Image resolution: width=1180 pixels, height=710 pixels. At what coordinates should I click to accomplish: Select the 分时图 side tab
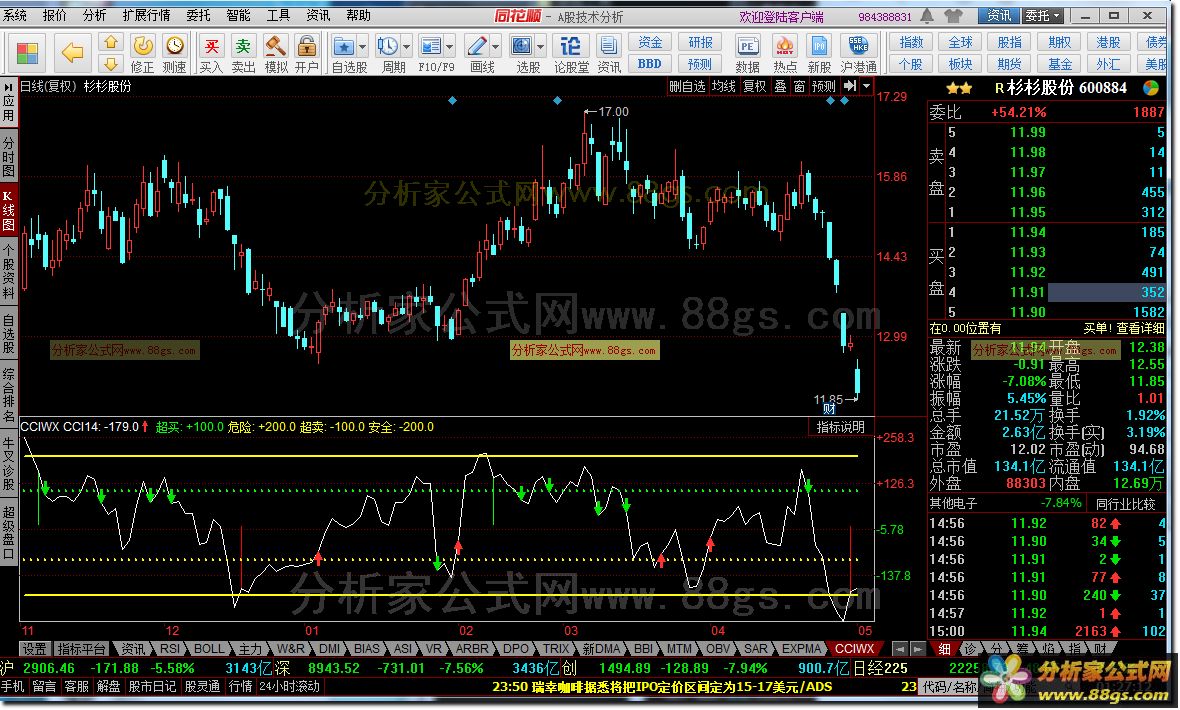(8, 157)
